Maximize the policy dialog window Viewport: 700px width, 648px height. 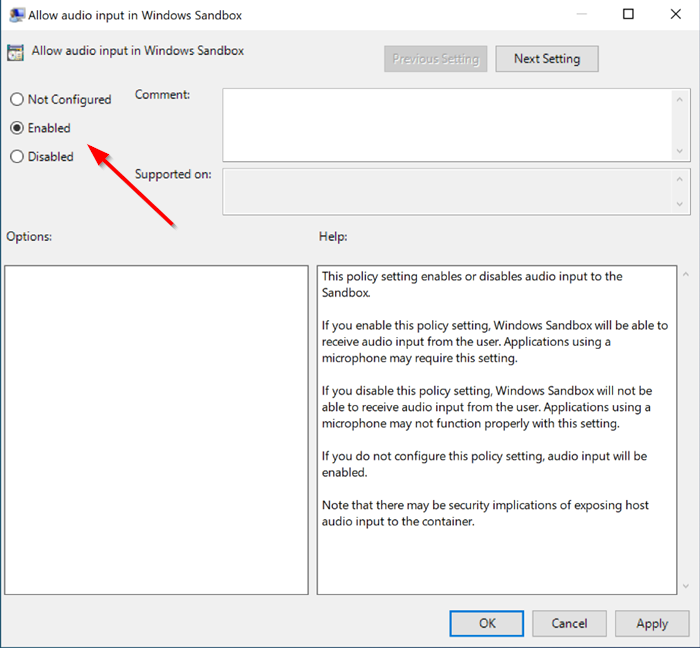628,14
